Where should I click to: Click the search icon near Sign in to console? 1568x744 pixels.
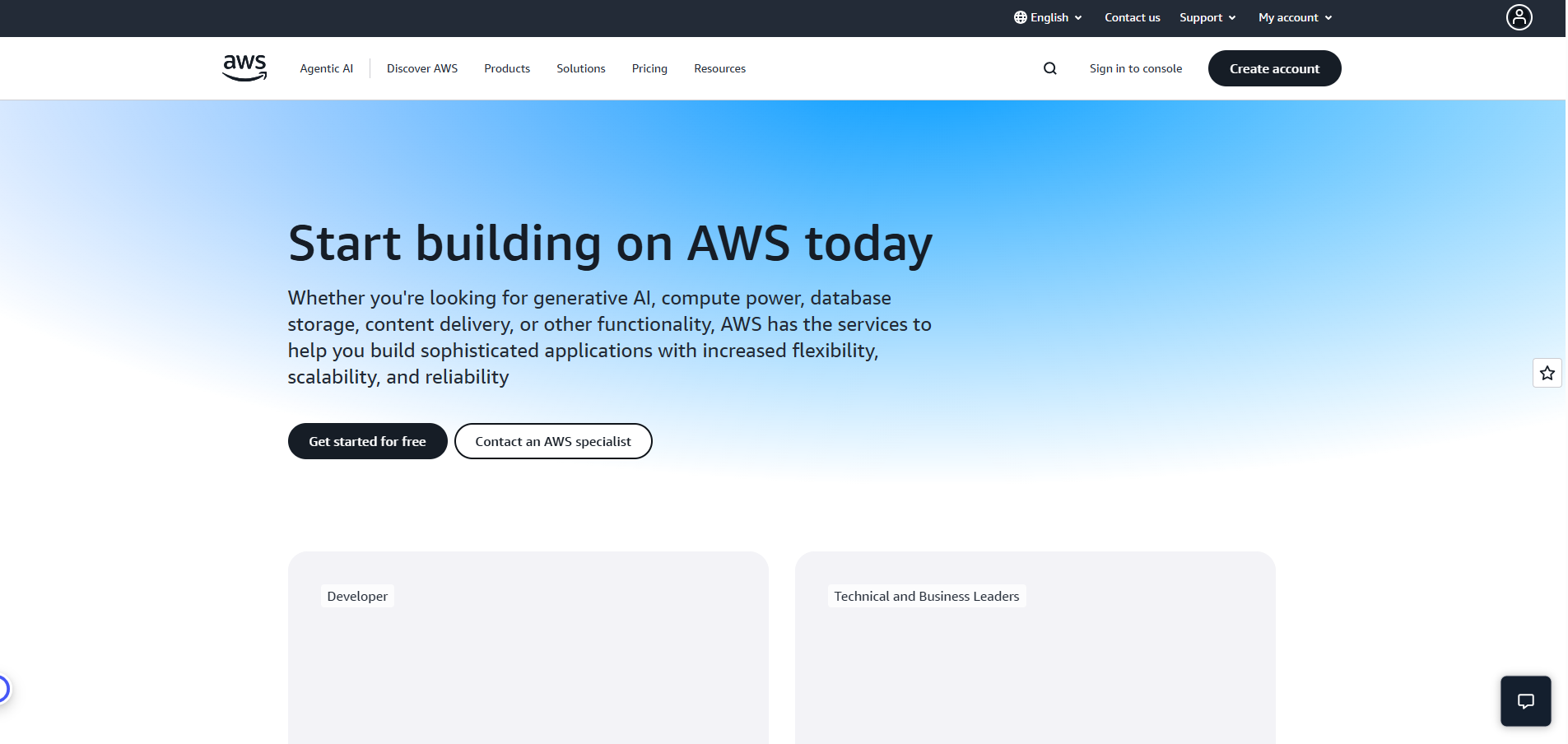point(1049,68)
